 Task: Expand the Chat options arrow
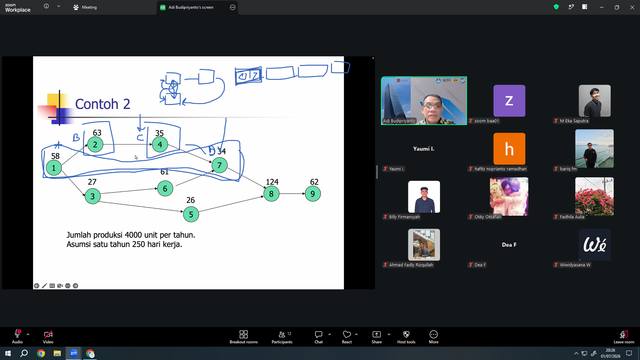pyautogui.click(x=329, y=334)
